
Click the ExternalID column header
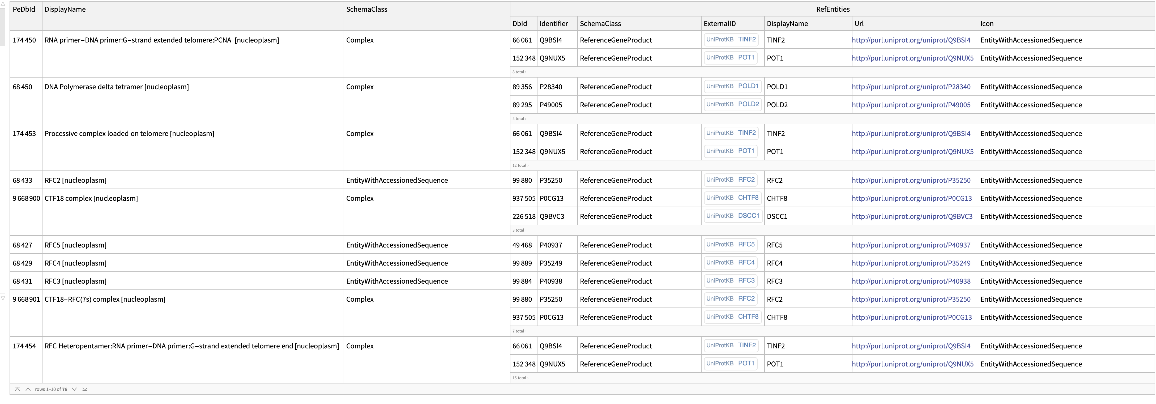[720, 21]
